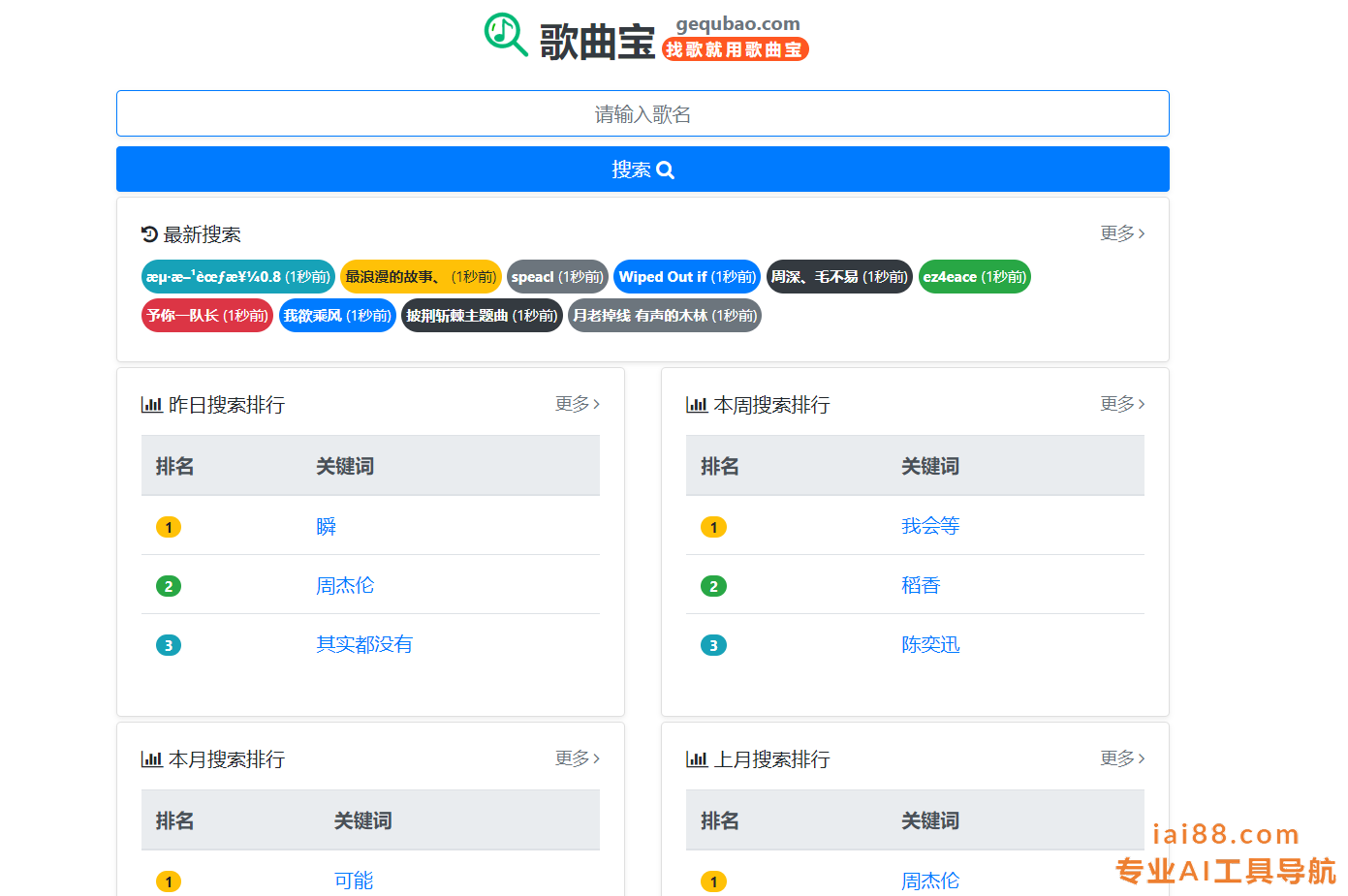Click the bar chart icon beside 上月搜索排行

coord(696,759)
